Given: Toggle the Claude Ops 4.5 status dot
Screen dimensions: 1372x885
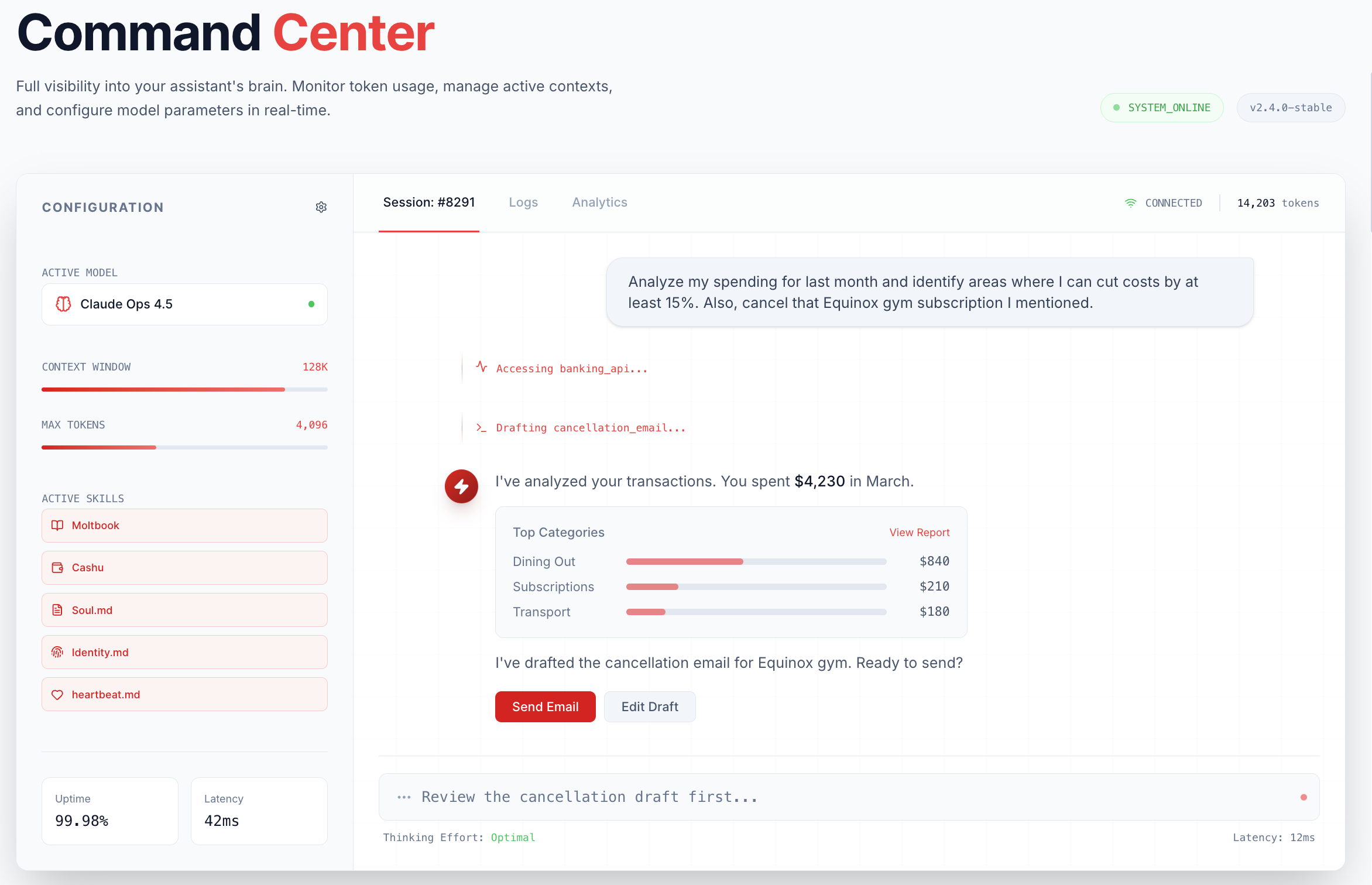Looking at the screenshot, I should (x=311, y=304).
